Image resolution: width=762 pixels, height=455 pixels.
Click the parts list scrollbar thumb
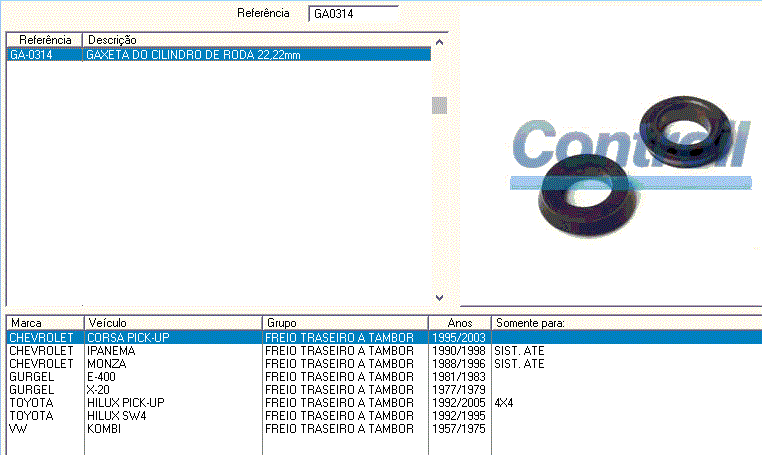437,106
